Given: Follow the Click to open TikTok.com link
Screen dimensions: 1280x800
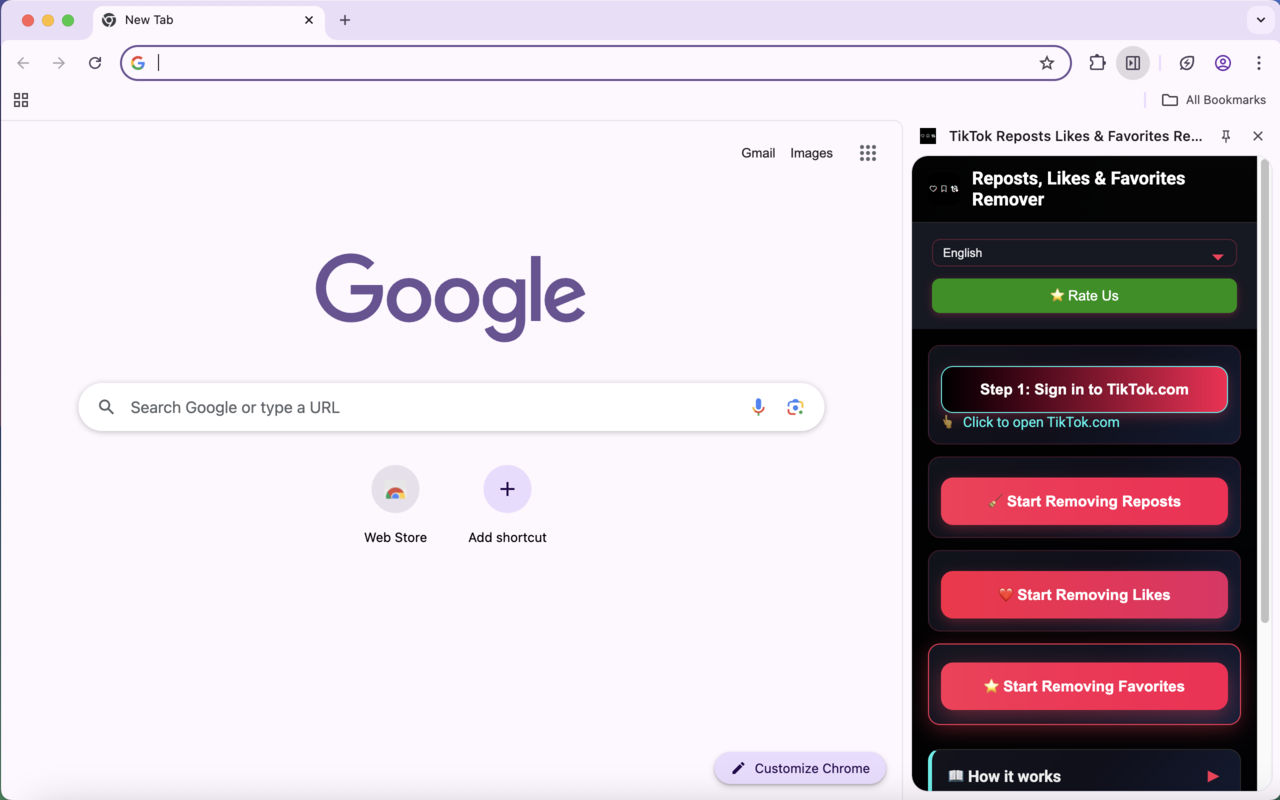Looking at the screenshot, I should (1040, 422).
